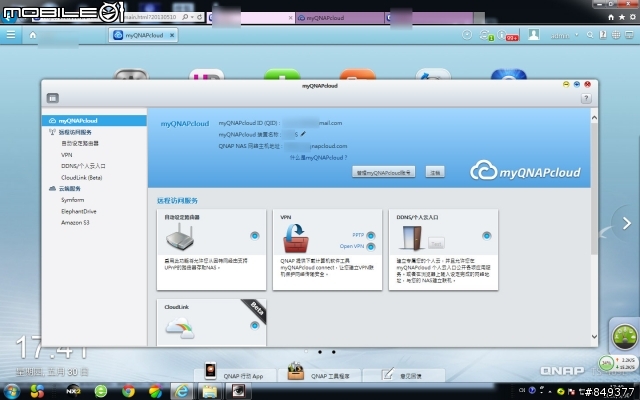Image resolution: width=640 pixels, height=400 pixels.
Task: Open browser home icon at top right
Action: point(611,17)
